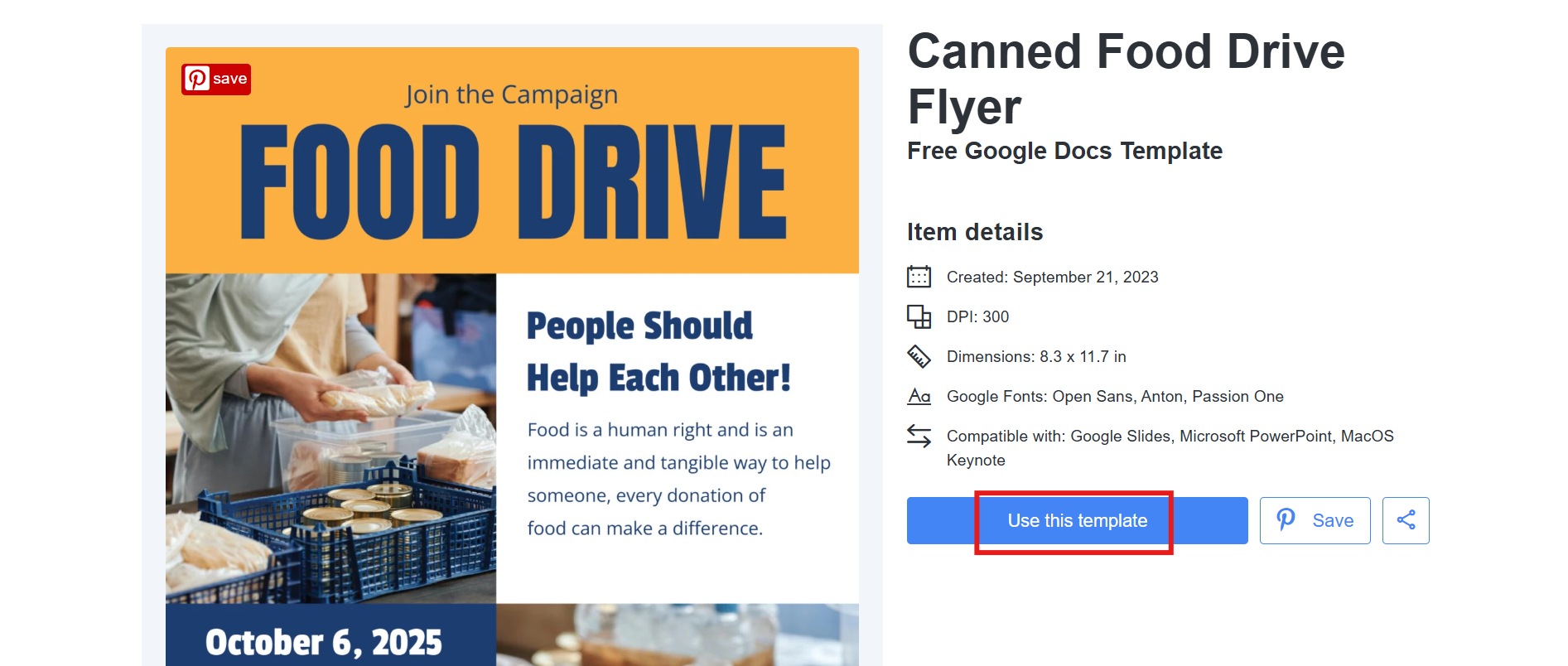Click the Pinterest save badge on flyer
The width and height of the screenshot is (1568, 666).
[x=216, y=80]
